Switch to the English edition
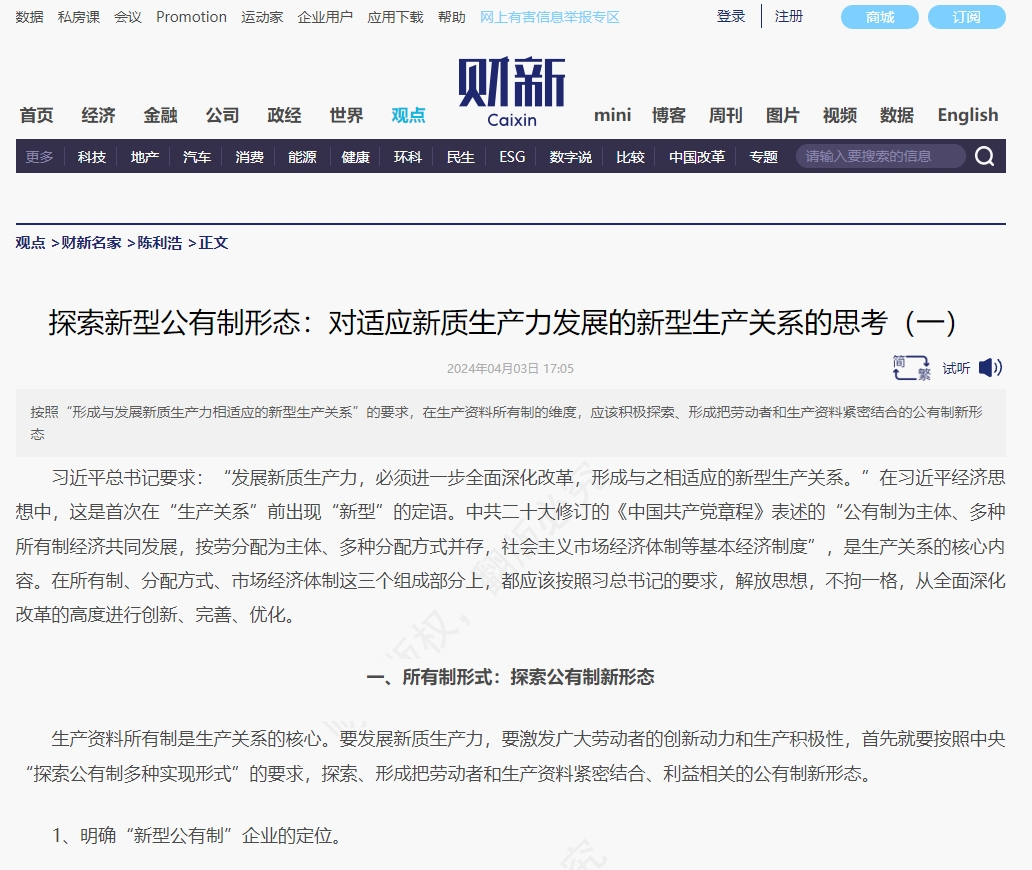Viewport: 1032px width, 870px height. [x=966, y=115]
